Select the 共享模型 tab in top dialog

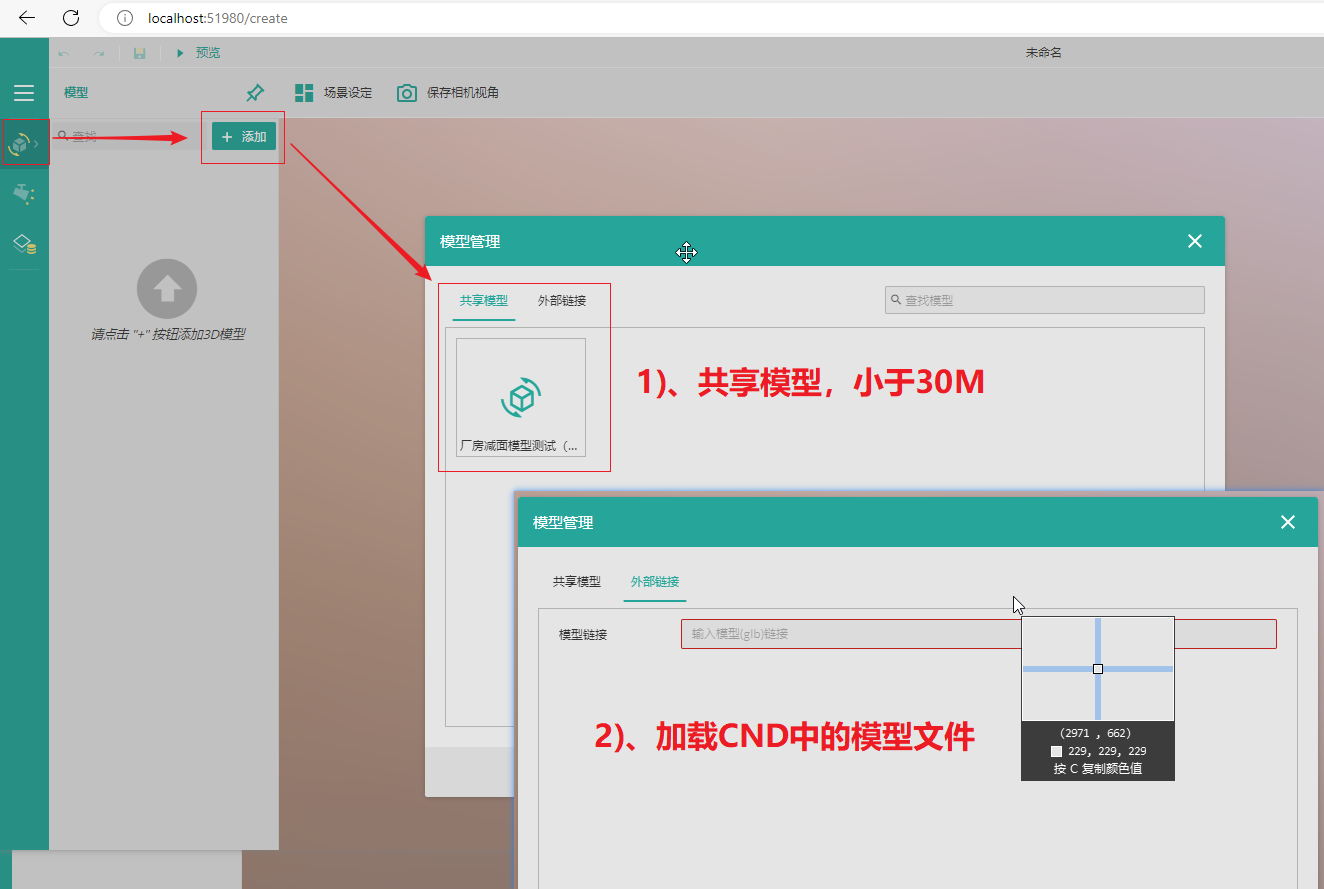(483, 300)
